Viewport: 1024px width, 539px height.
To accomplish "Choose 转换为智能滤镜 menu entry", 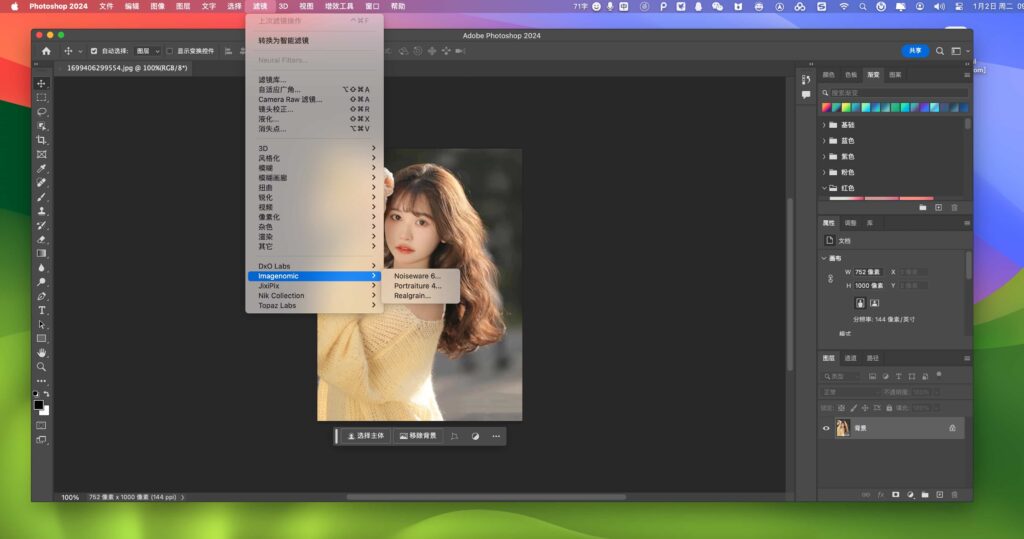I will click(314, 41).
